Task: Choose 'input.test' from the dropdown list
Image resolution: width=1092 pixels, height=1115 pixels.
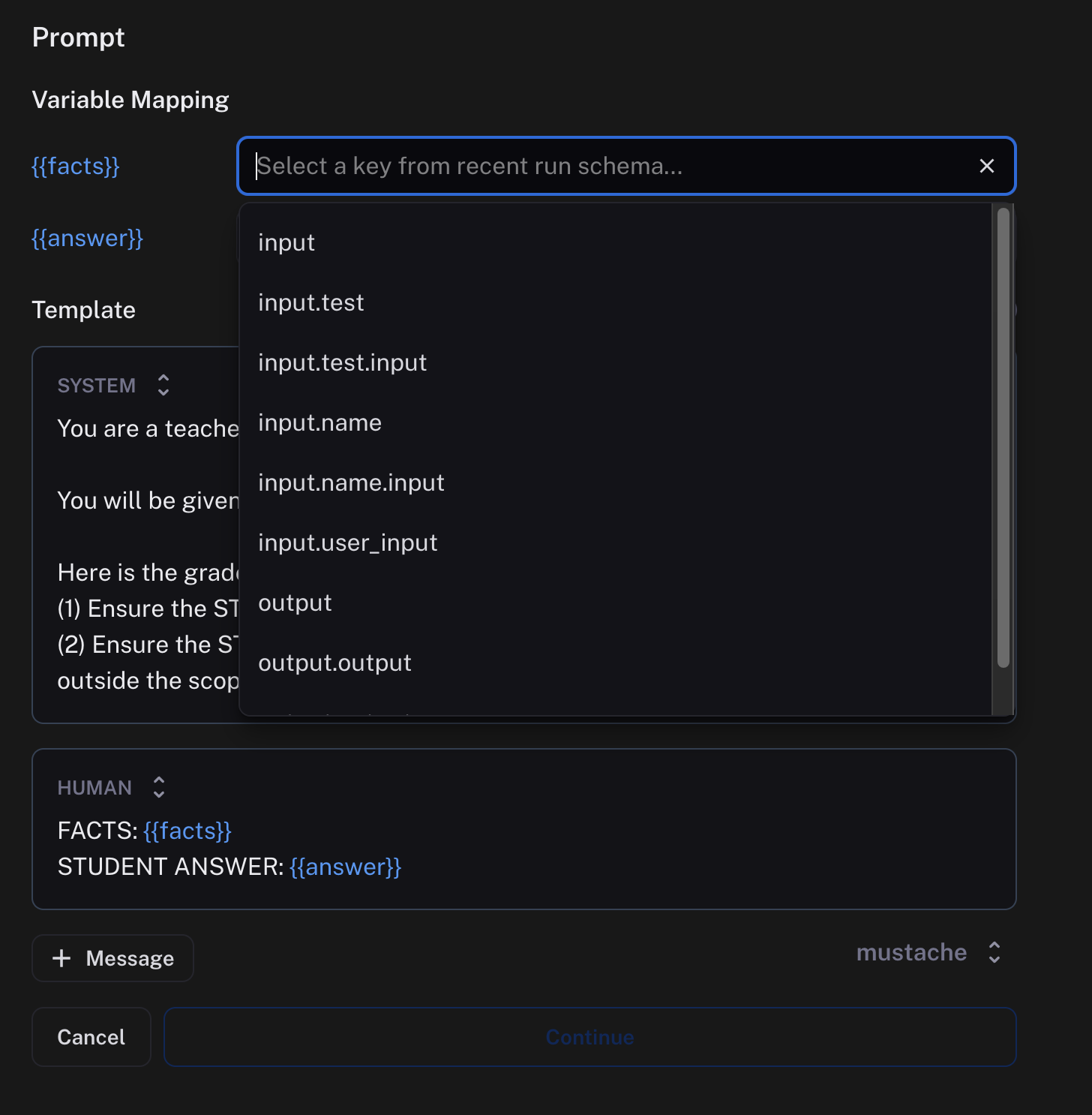Action: point(310,302)
